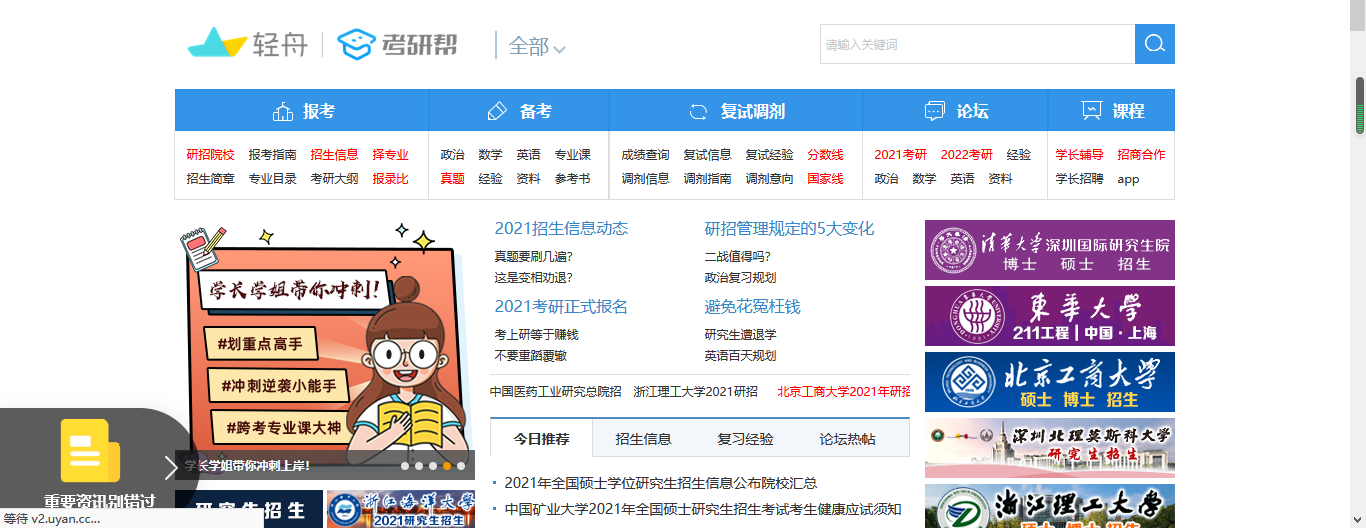Open the 中国医药工业研究总院招 link
Image resolution: width=1366 pixels, height=528 pixels.
pos(556,391)
